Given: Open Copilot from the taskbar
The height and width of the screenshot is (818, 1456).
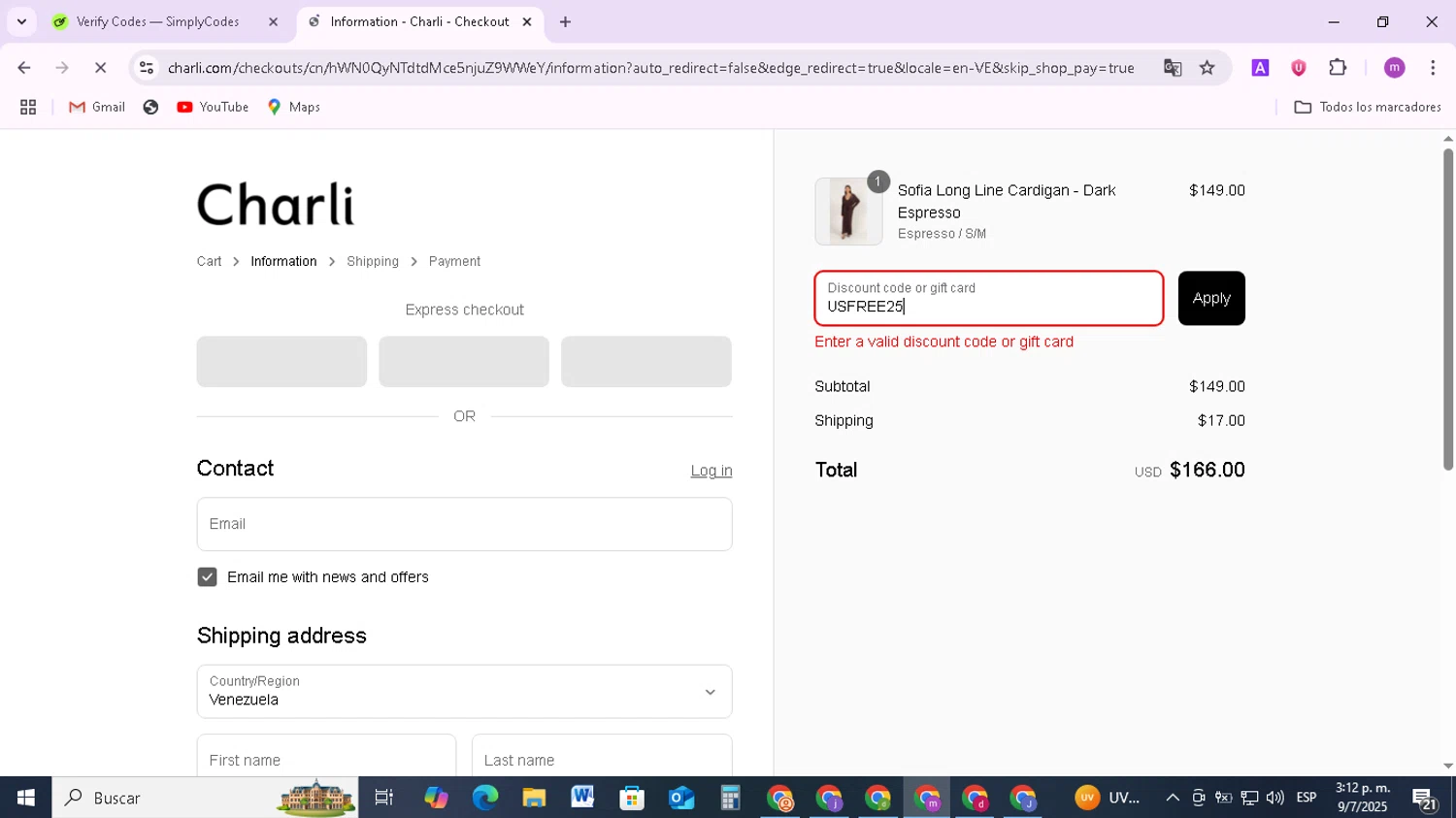Looking at the screenshot, I should (x=436, y=798).
